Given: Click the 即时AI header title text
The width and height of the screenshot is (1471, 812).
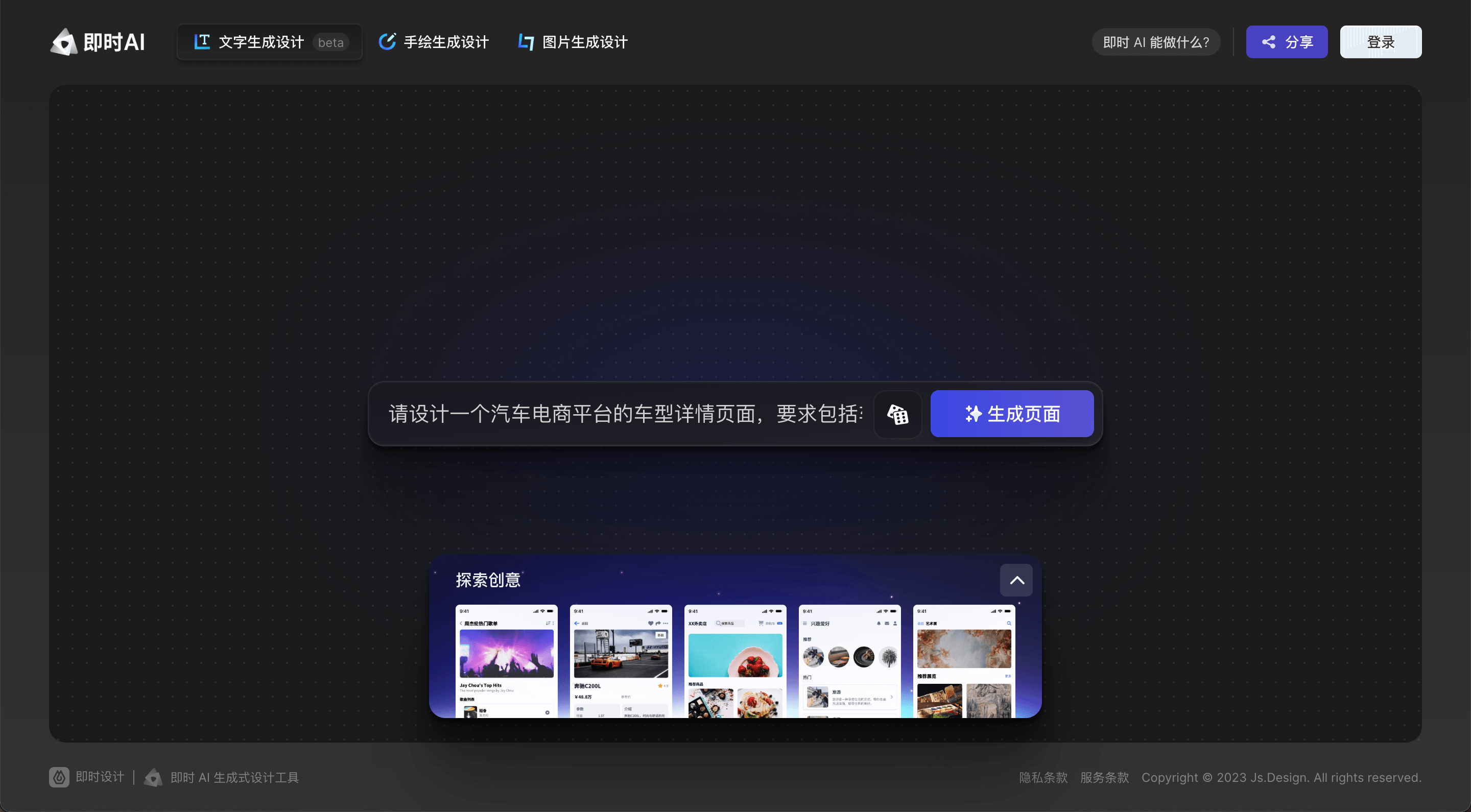Looking at the screenshot, I should [x=114, y=42].
